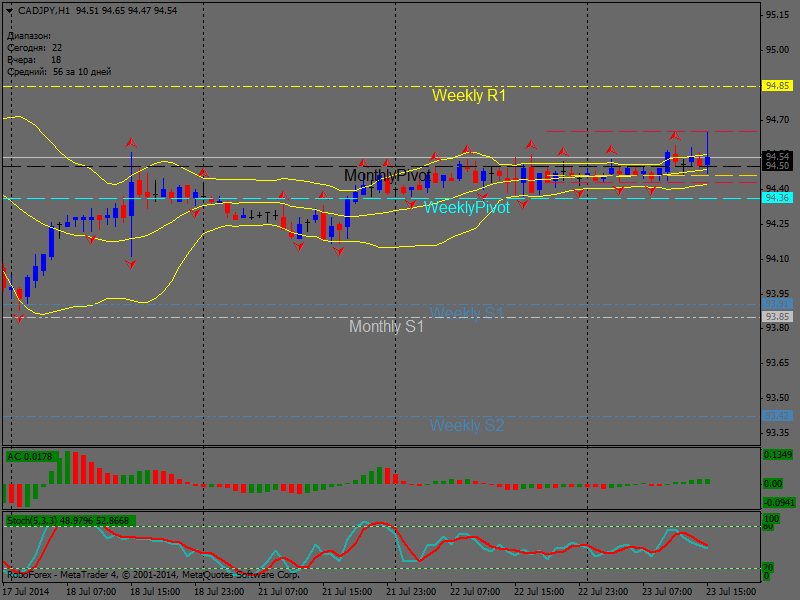This screenshot has width=800, height=600.
Task: Click the Stochastic 100 level scale value
Action: click(x=771, y=520)
